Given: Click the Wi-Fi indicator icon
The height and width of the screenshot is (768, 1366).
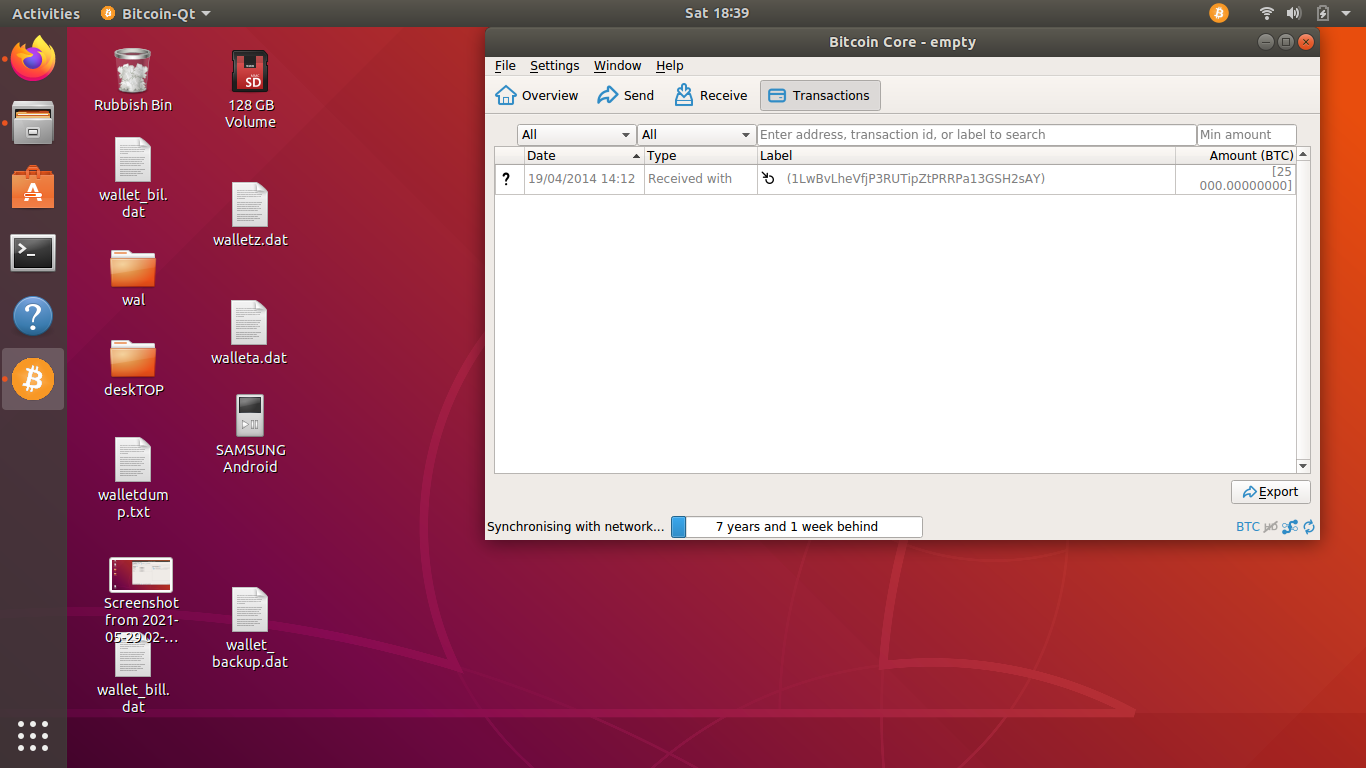Looking at the screenshot, I should [1267, 13].
